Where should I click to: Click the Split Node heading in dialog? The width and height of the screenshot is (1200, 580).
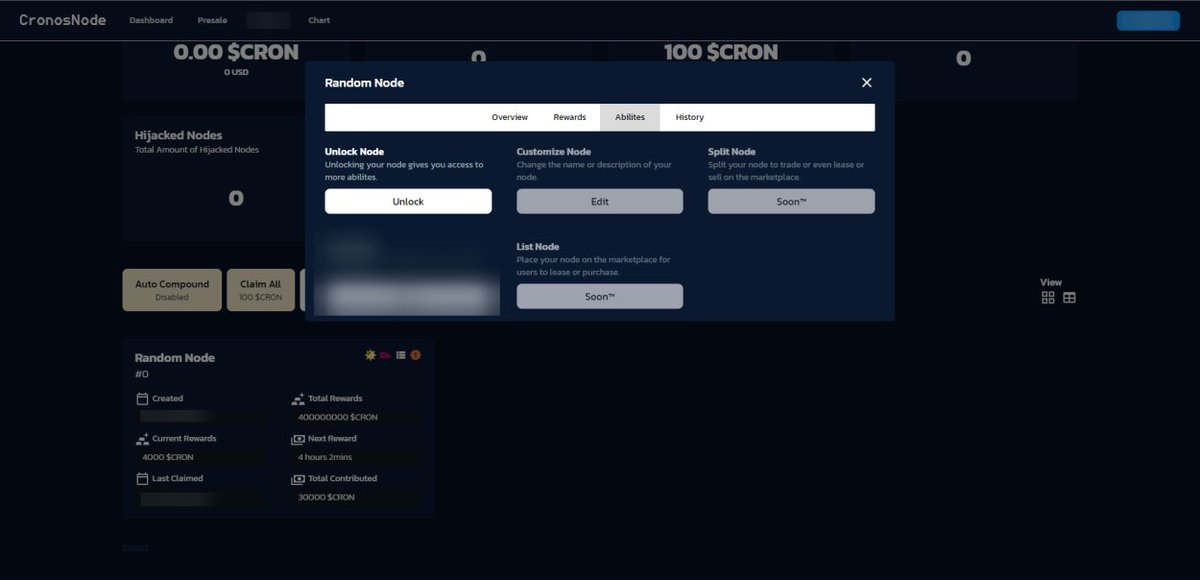point(734,152)
